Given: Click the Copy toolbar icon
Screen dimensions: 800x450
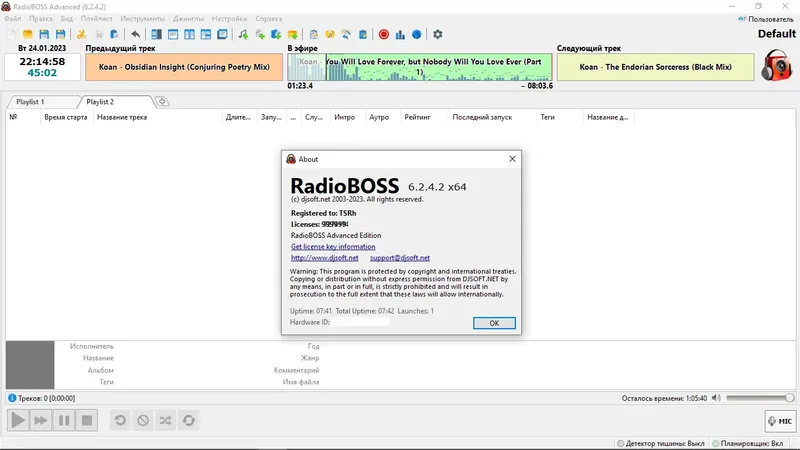Looking at the screenshot, I should [99, 34].
